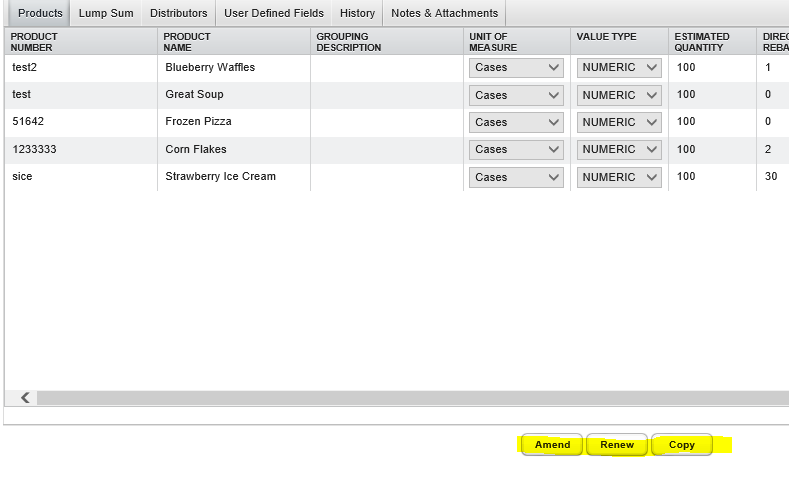The image size is (789, 490).
Task: Click the Amend button
Action: tap(552, 445)
